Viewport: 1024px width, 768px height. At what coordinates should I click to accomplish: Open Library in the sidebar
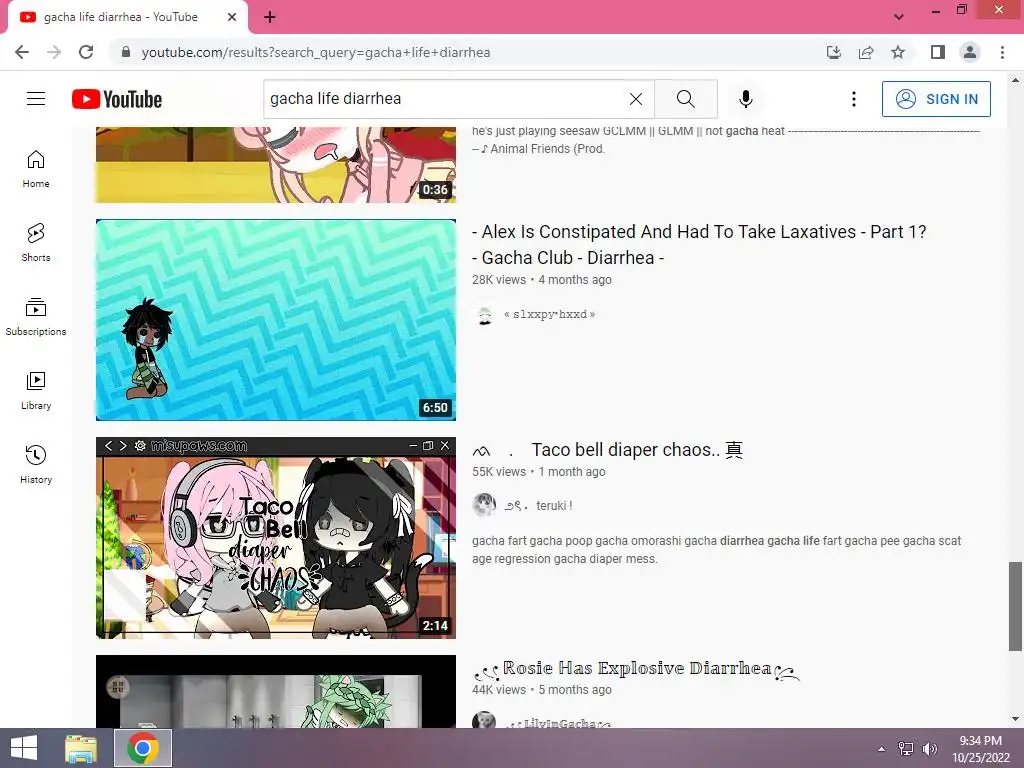tap(36, 390)
